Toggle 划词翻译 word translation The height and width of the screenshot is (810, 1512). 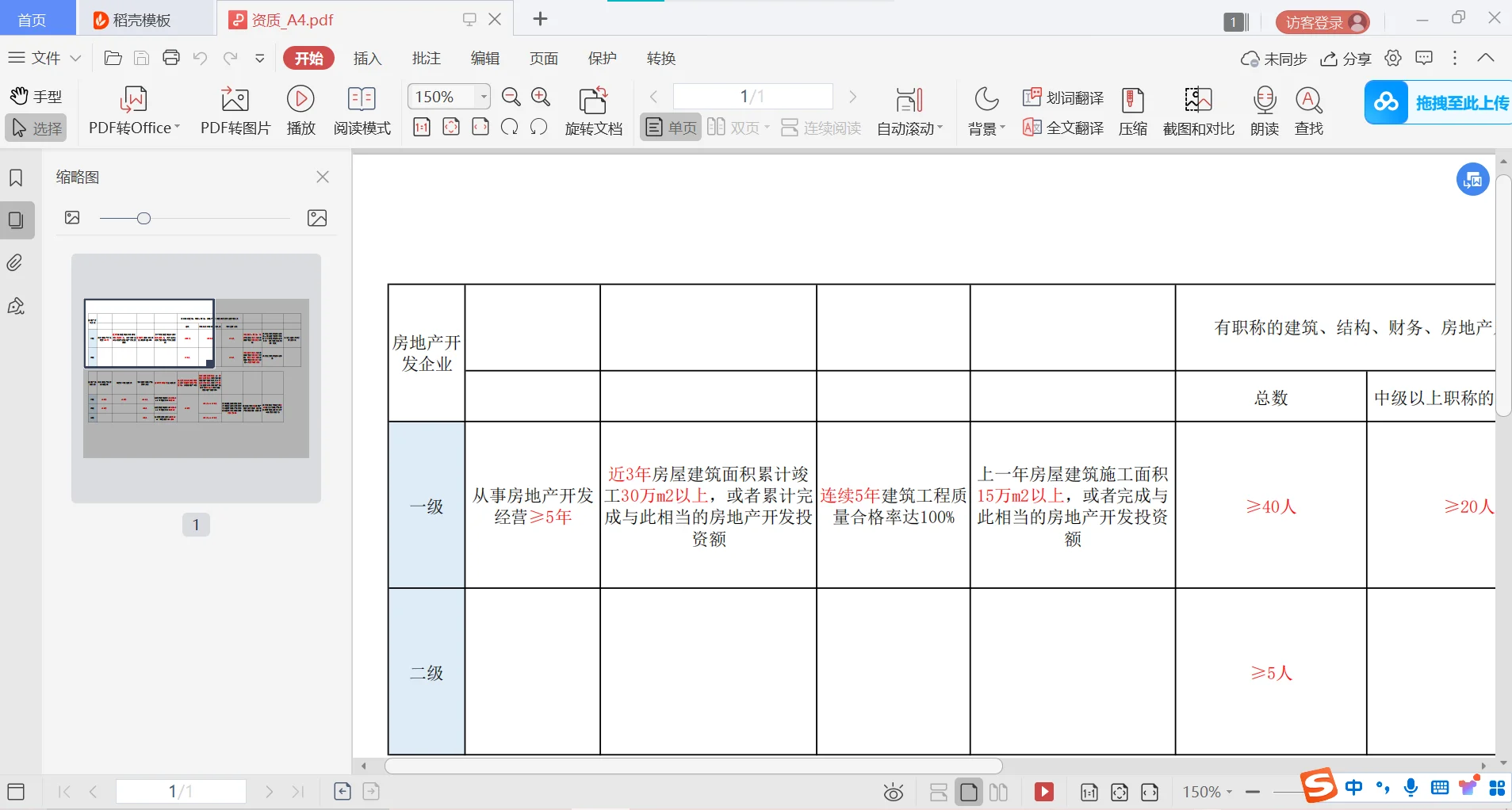point(1063,97)
